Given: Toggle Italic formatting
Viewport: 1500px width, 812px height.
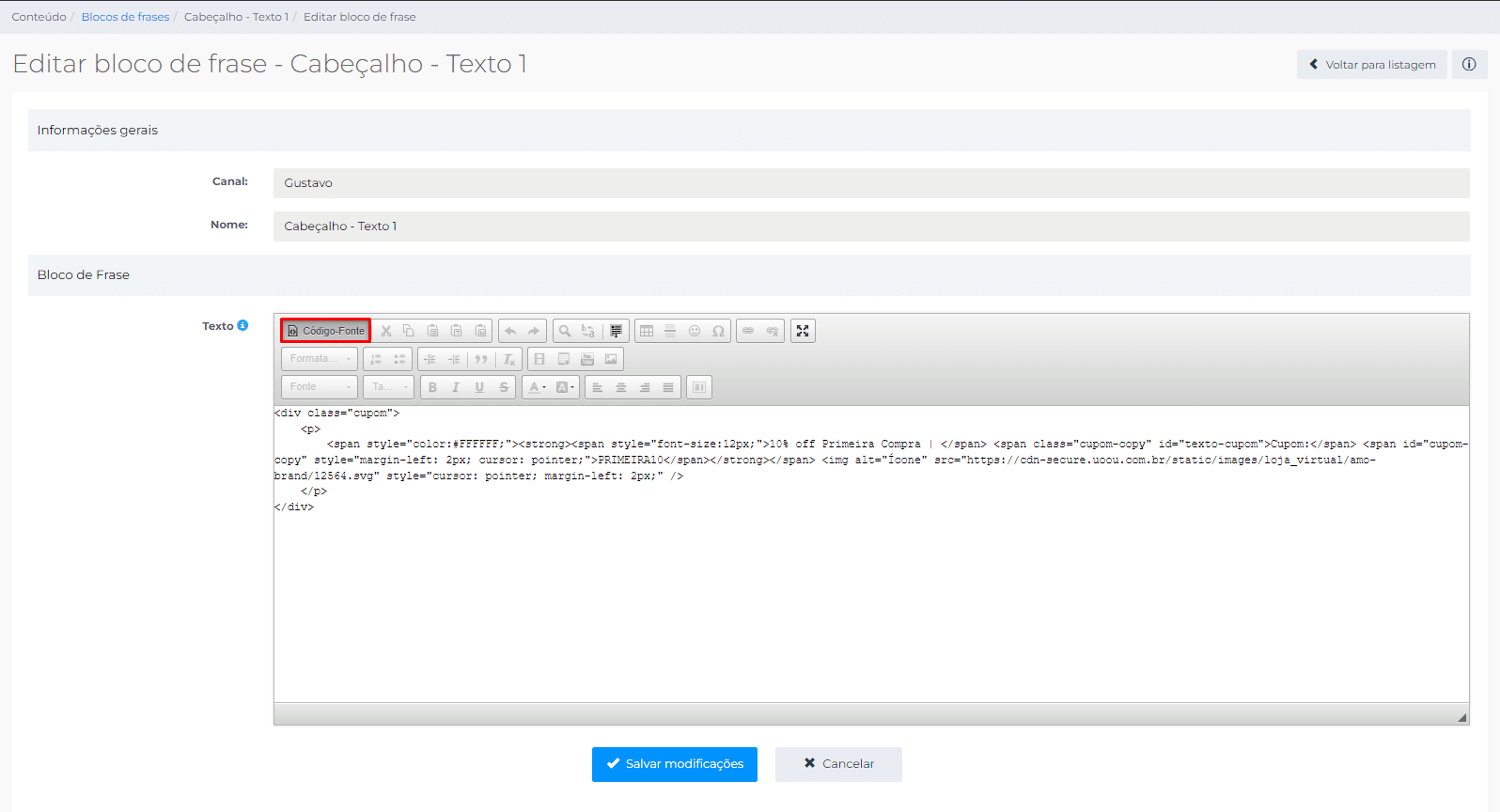Looking at the screenshot, I should (x=456, y=387).
